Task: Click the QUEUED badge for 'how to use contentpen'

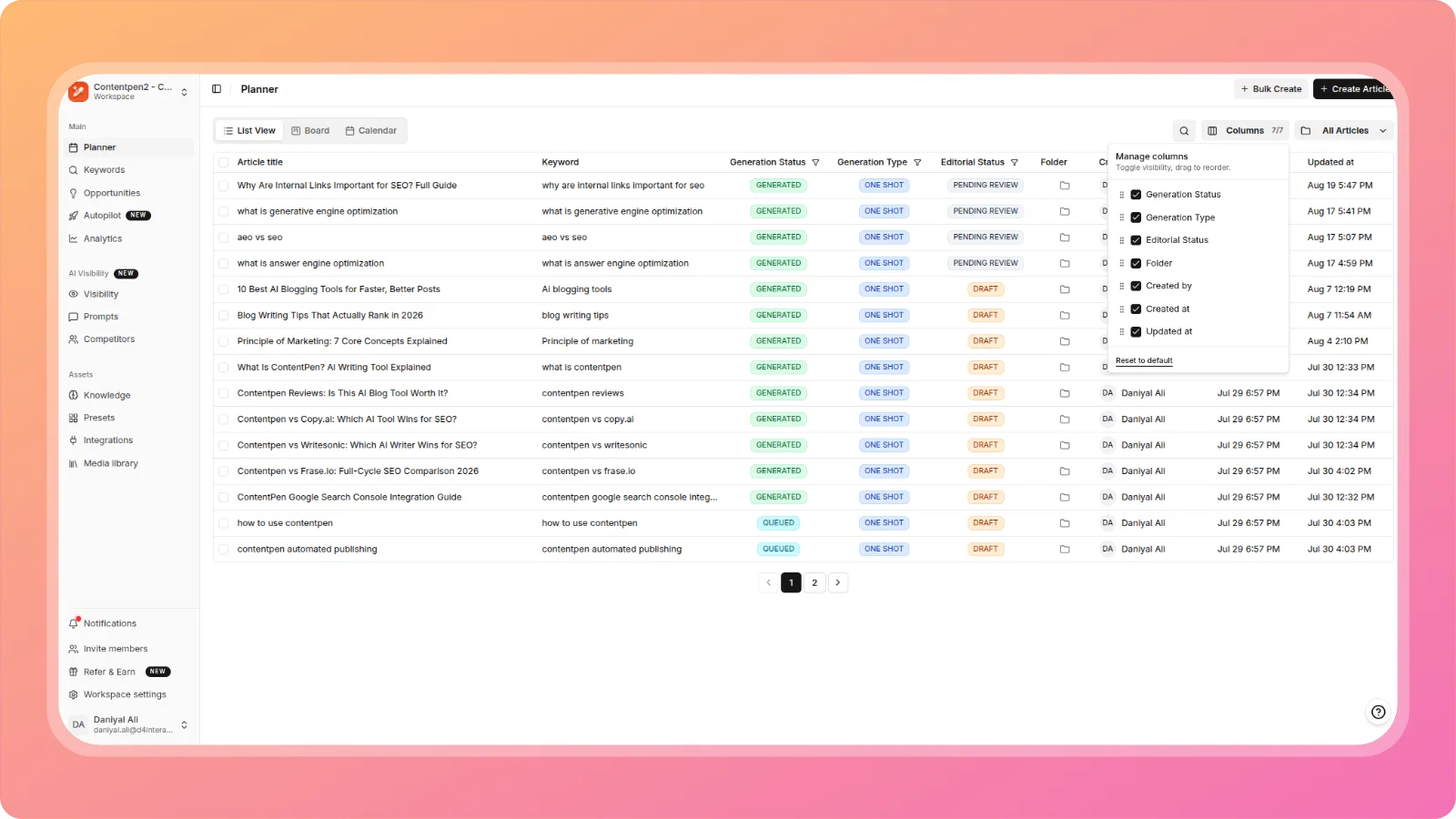Action: coord(779,523)
